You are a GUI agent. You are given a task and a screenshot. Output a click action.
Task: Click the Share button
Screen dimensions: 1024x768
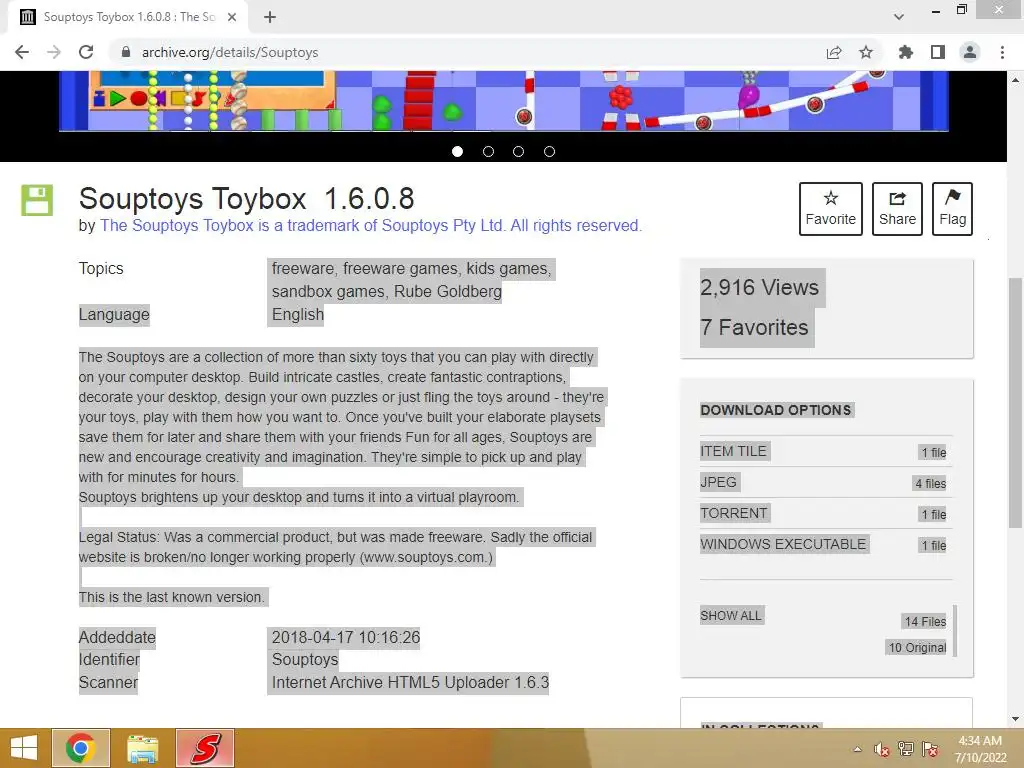coord(897,209)
